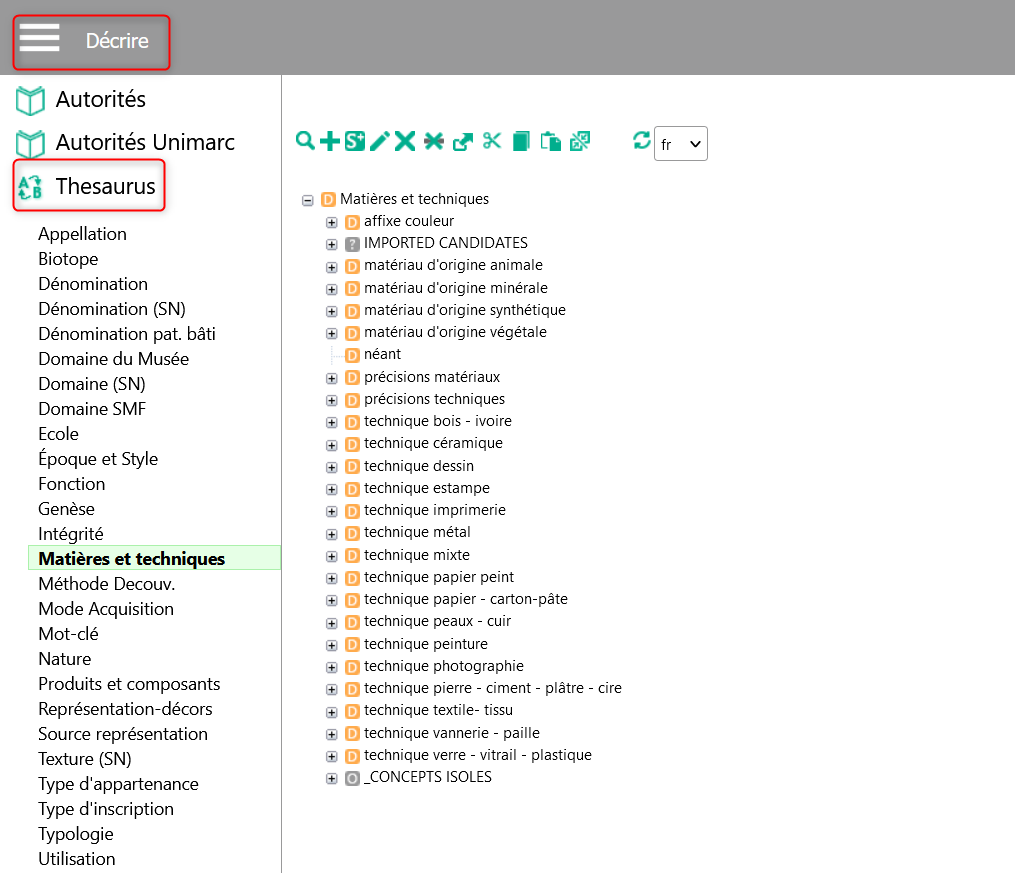Click the D icon beside technique céramique
This screenshot has height=873, width=1015.
(x=352, y=444)
